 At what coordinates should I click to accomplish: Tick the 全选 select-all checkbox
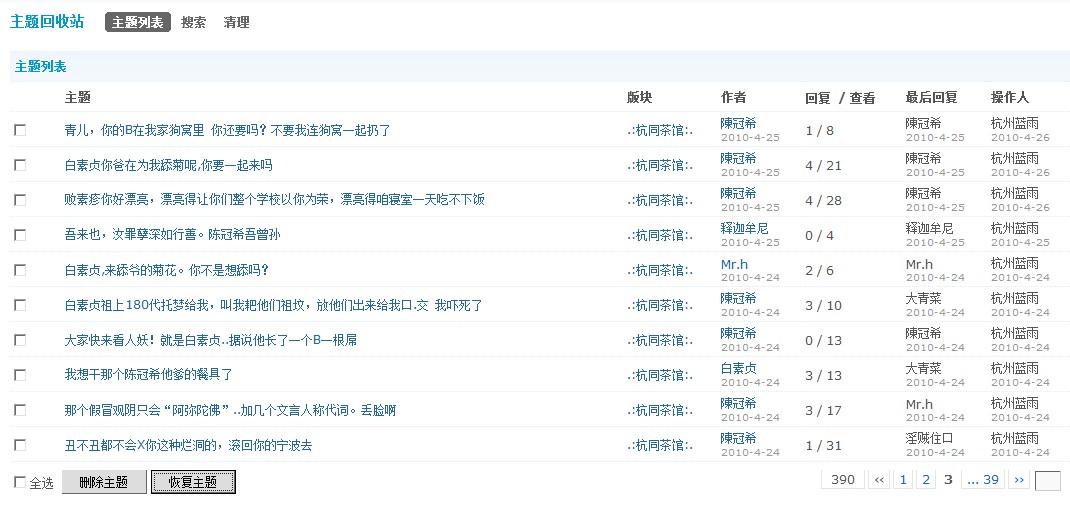[x=20, y=483]
